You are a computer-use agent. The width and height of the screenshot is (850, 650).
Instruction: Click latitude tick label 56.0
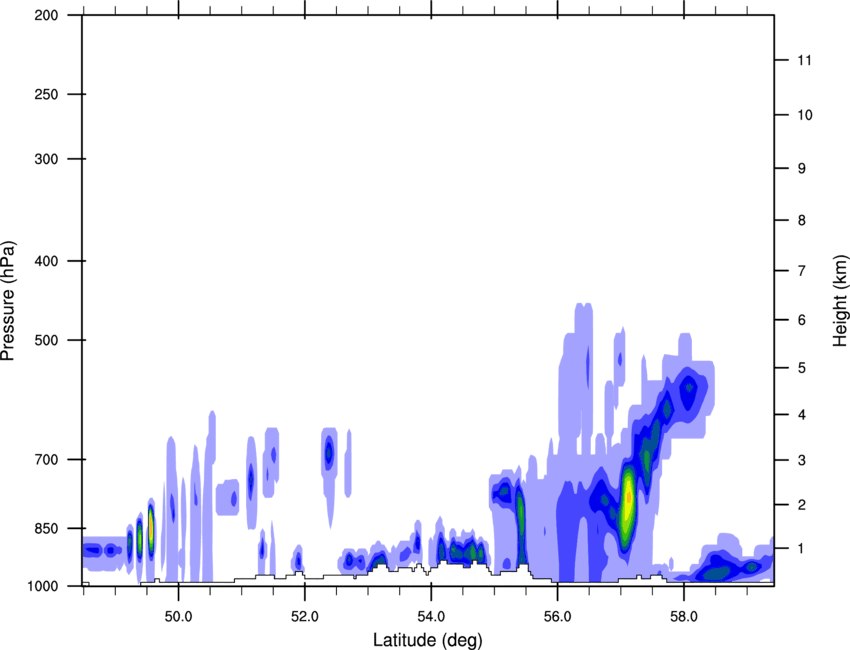[x=557, y=617]
